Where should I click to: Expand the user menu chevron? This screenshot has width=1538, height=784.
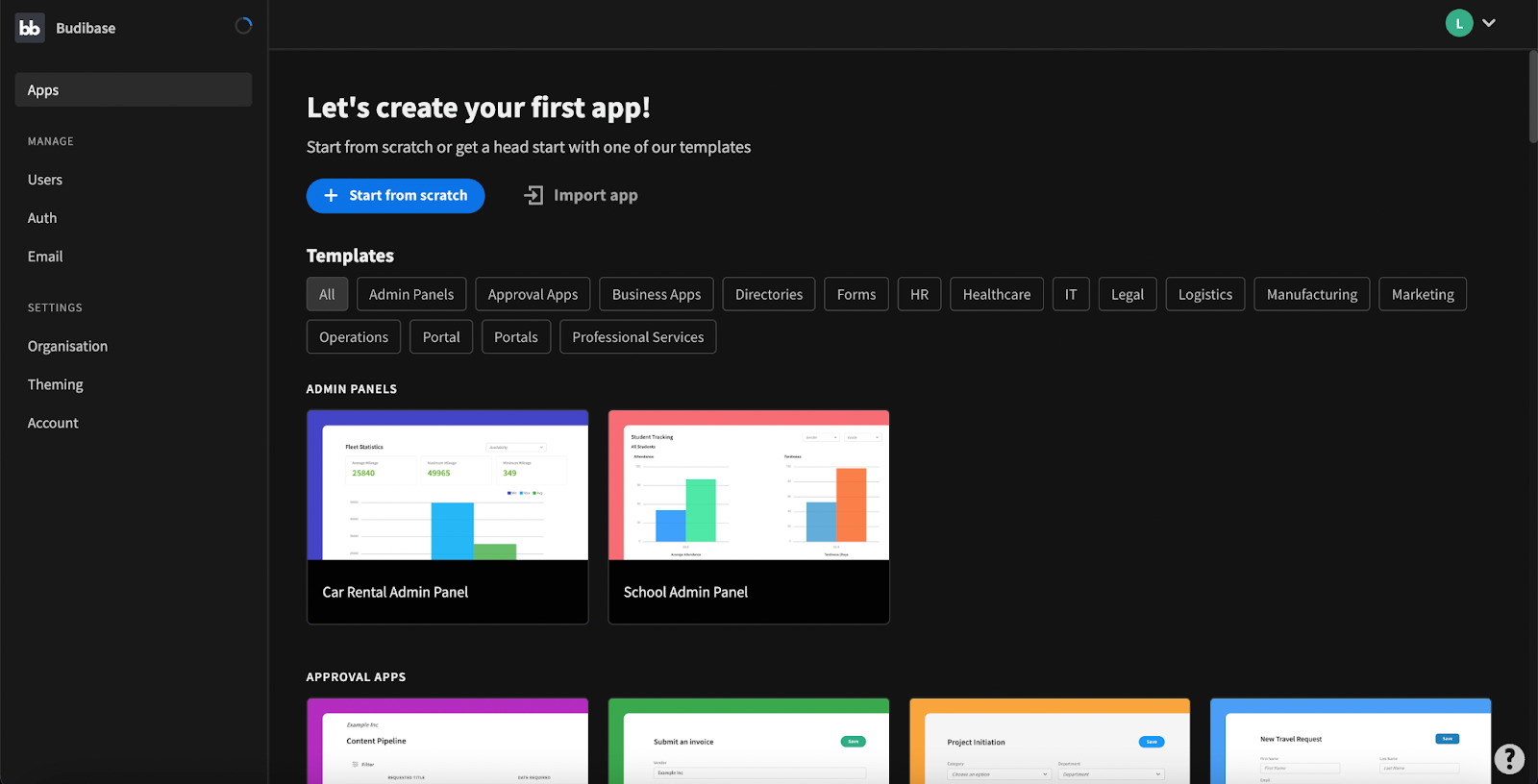[1489, 23]
